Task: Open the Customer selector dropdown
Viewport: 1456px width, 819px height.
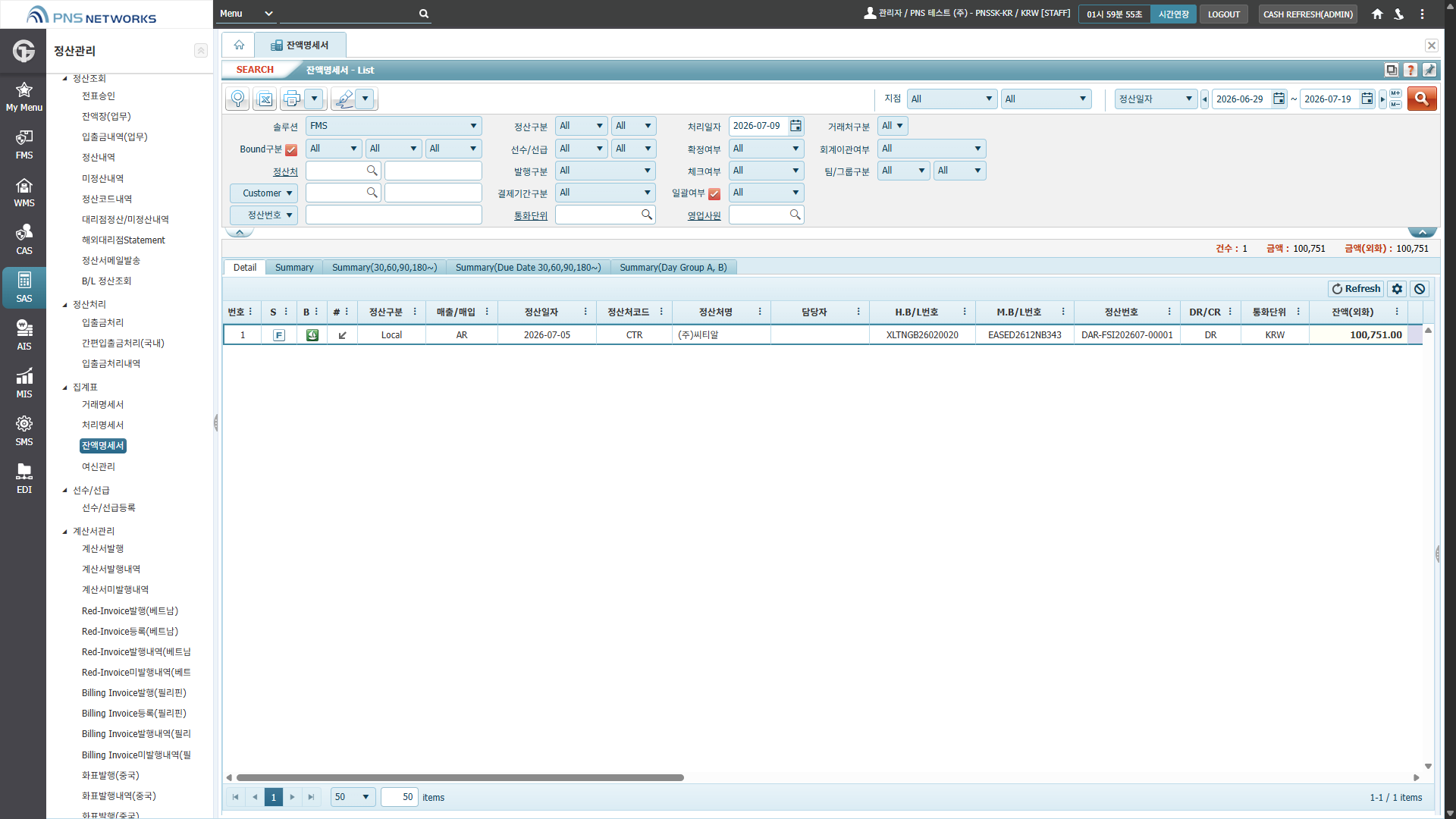Action: (x=264, y=193)
